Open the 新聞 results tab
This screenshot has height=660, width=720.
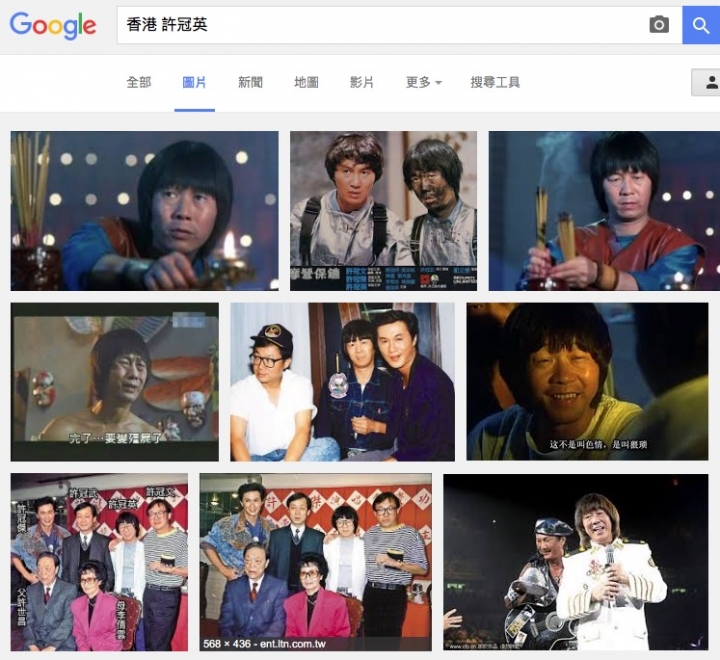250,83
